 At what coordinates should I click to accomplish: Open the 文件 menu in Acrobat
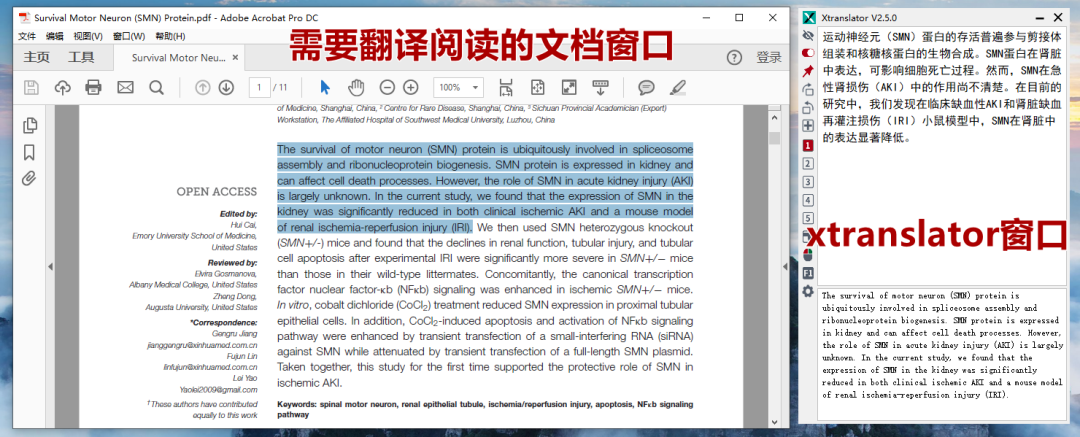[27, 37]
